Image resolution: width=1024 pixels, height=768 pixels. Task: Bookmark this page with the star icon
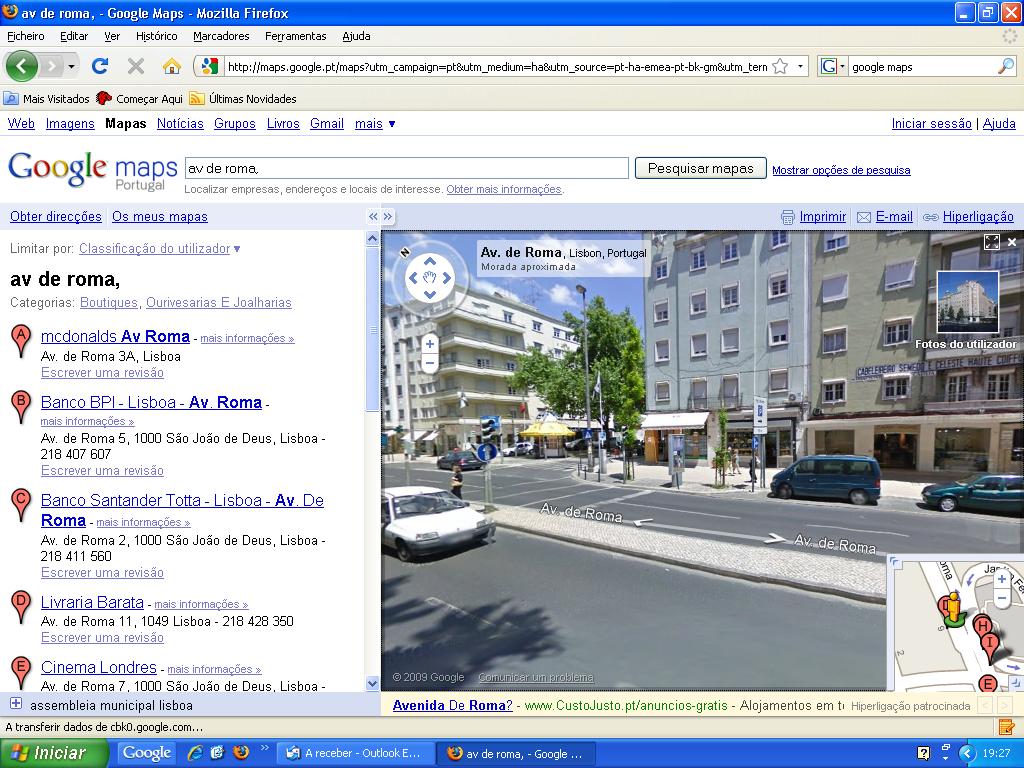point(780,66)
